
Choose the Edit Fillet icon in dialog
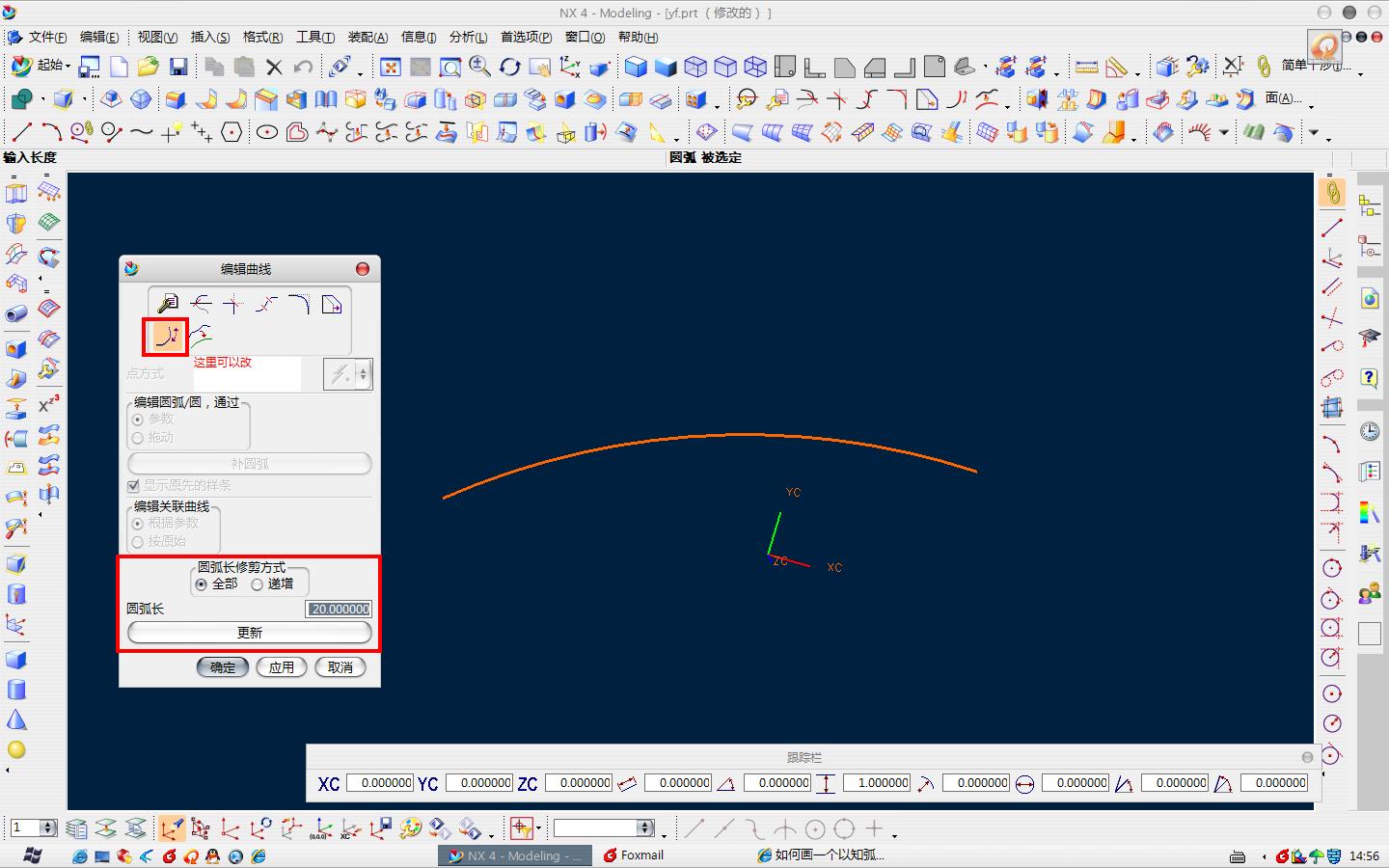point(299,305)
